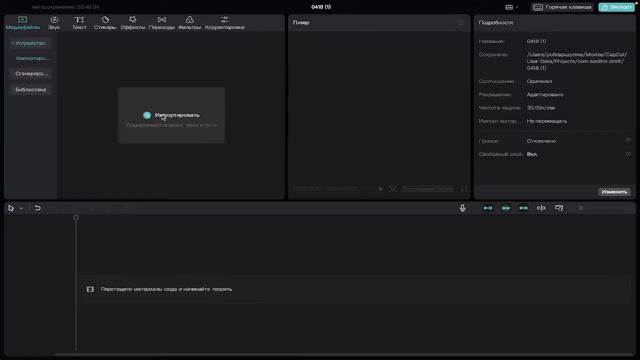
Task: Click the play button in player
Action: coord(381,189)
